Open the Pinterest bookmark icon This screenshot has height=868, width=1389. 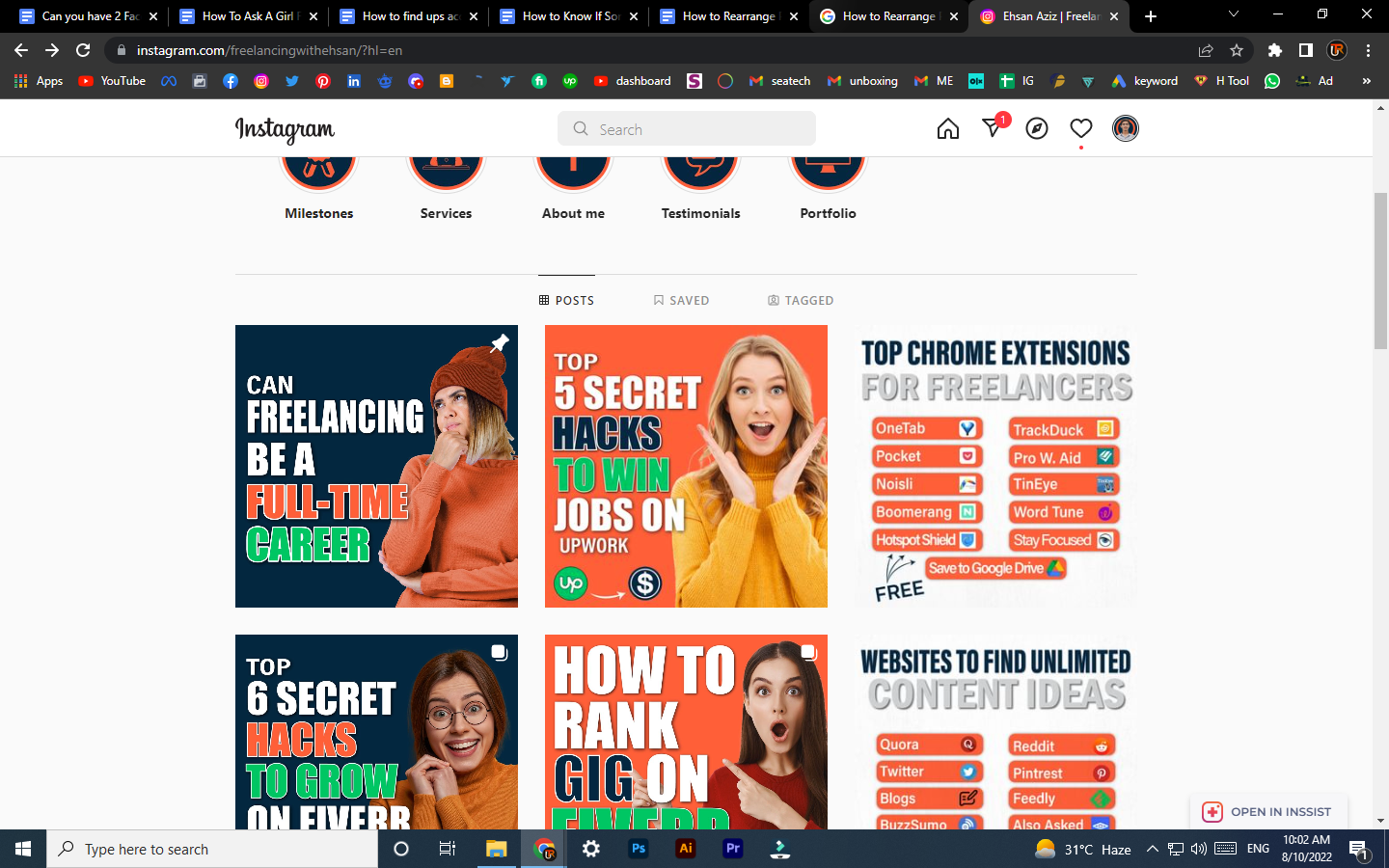323,81
